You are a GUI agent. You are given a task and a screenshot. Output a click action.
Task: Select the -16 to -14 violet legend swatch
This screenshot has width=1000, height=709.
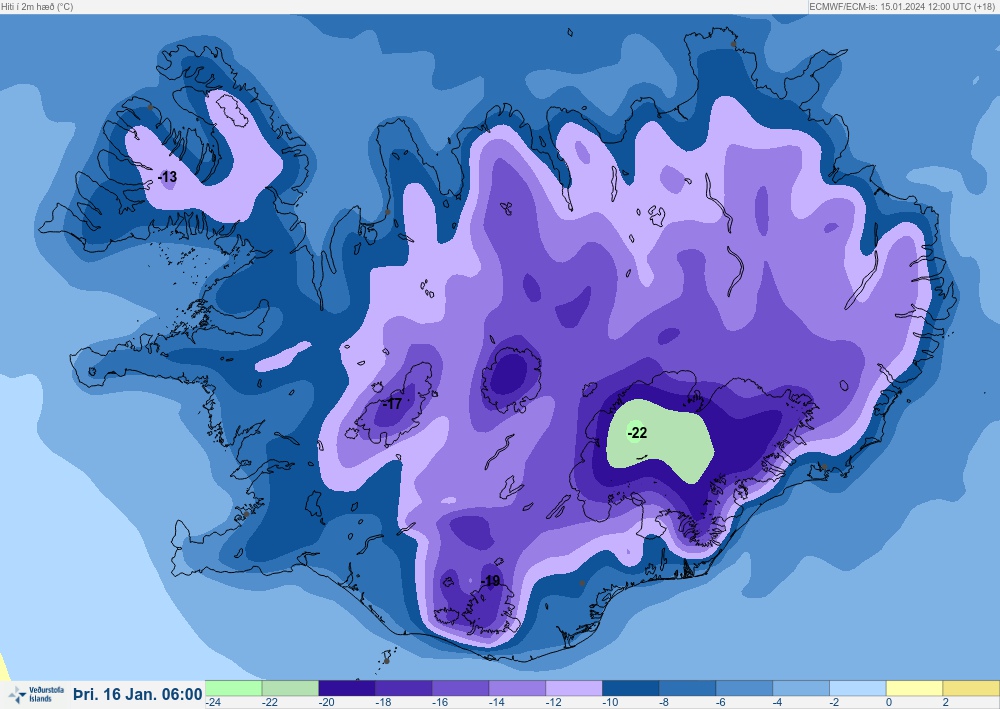coord(460,688)
